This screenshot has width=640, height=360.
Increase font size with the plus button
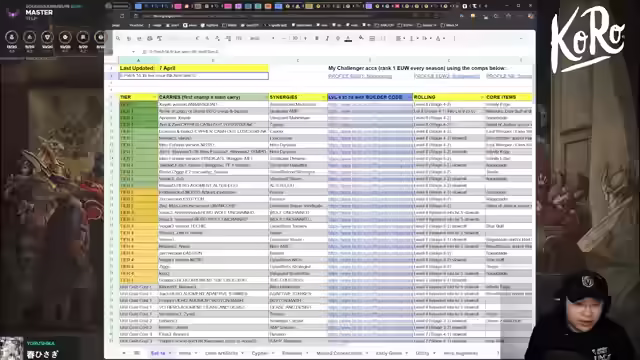tap(305, 38)
